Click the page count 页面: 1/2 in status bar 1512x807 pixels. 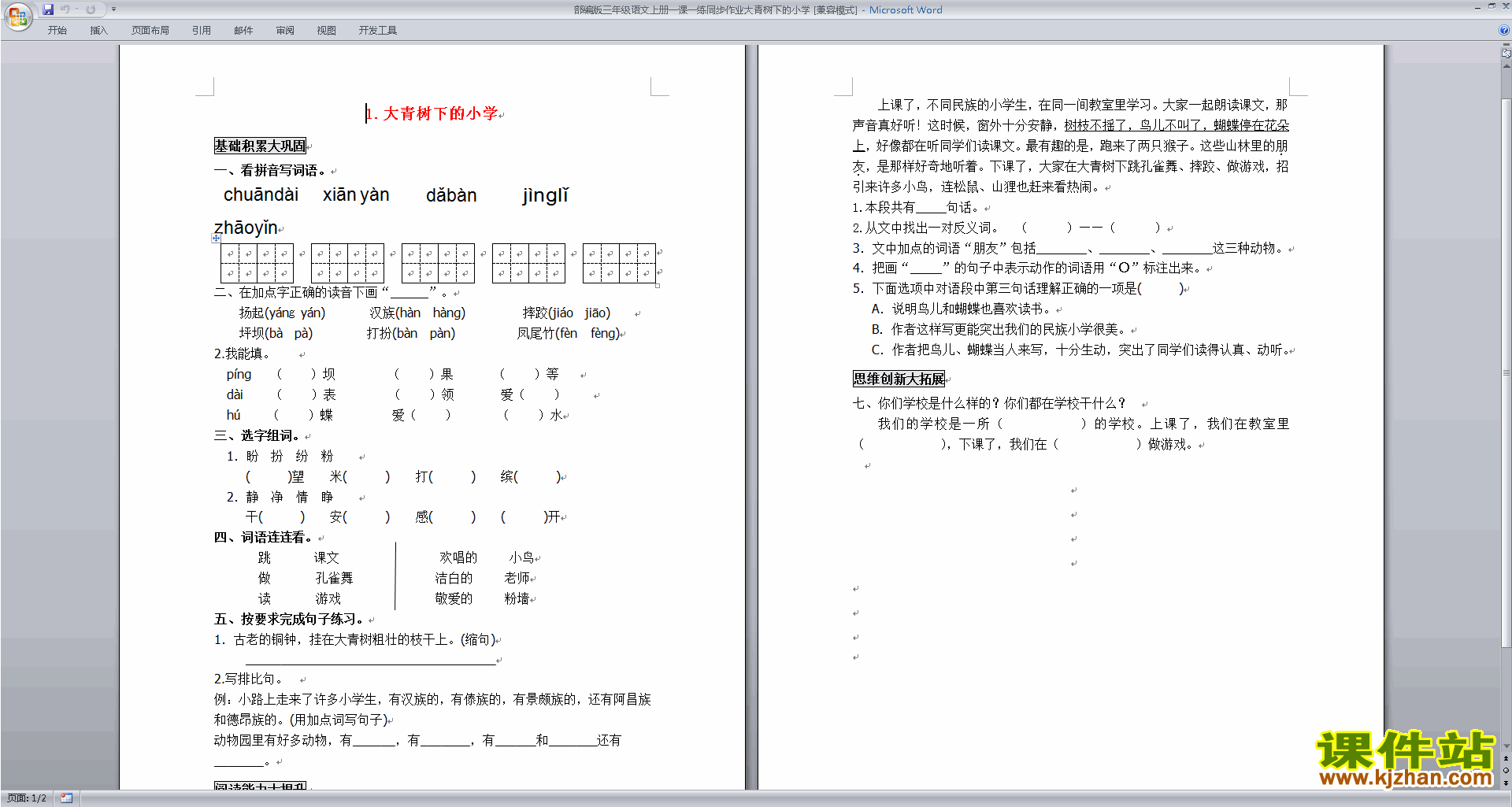tap(26, 798)
